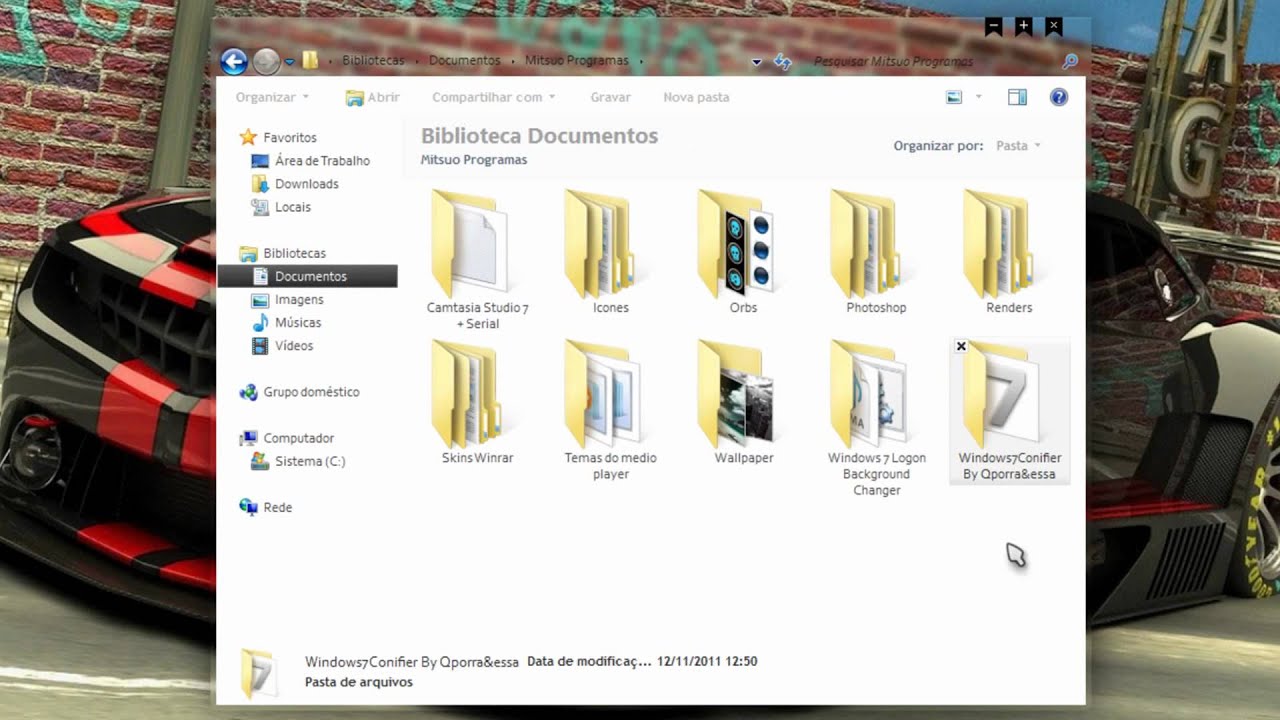
Task: Expand the view options dropdown arrow
Action: pyautogui.click(x=979, y=97)
